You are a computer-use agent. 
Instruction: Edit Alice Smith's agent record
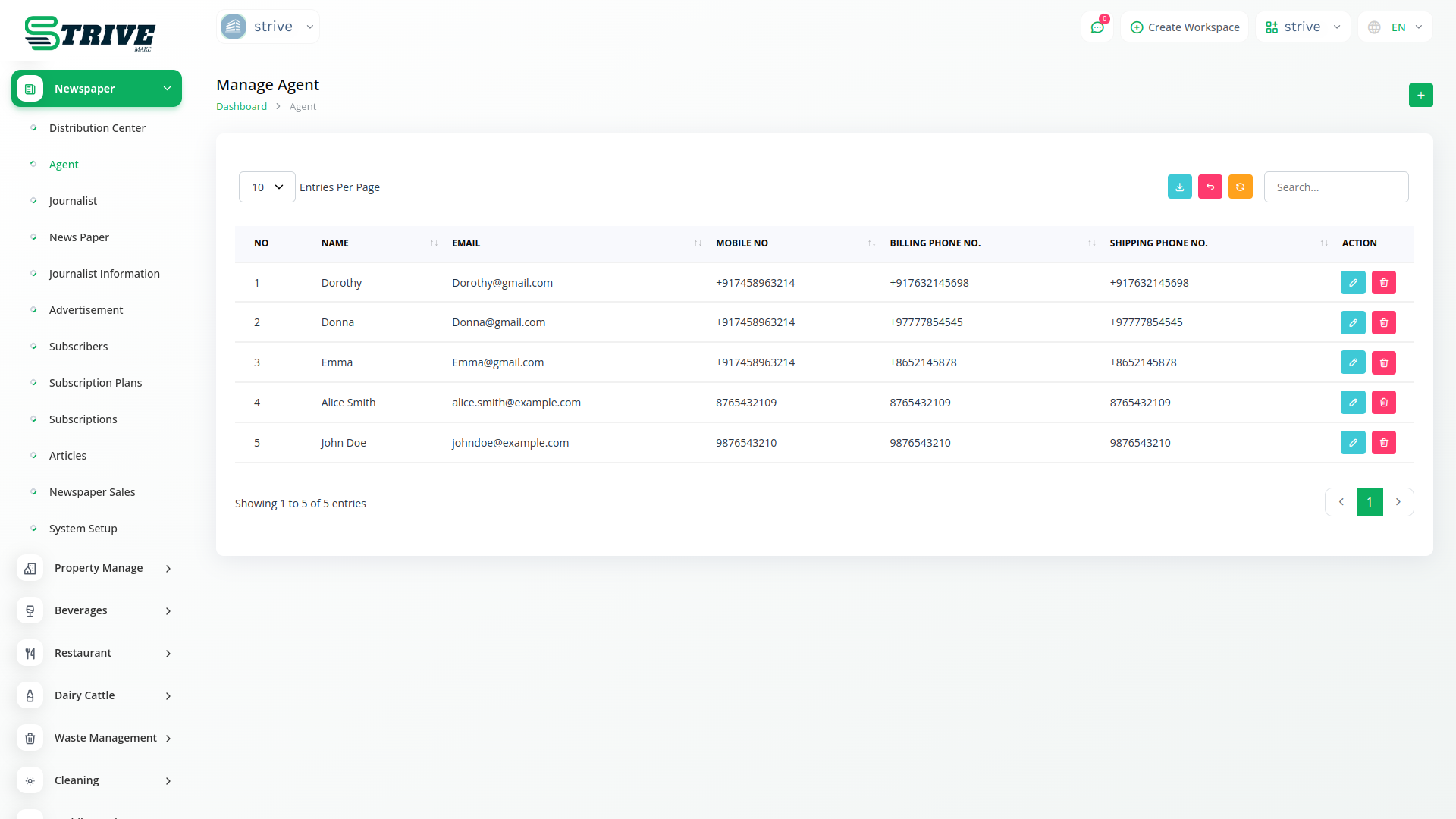(1352, 403)
